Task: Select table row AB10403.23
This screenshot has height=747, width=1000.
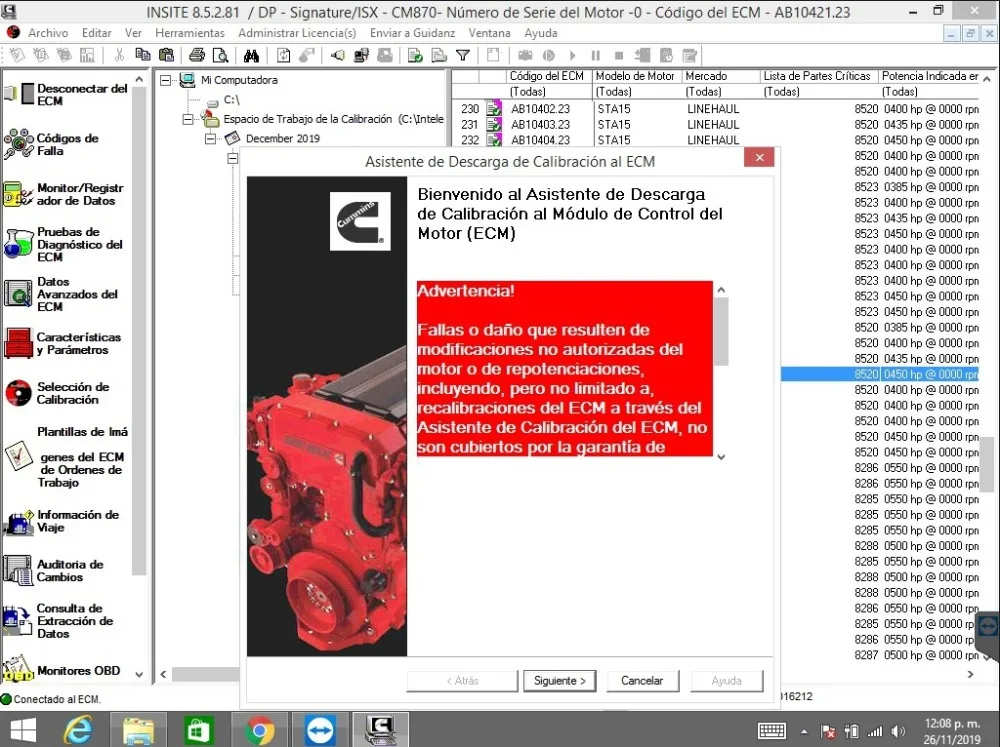Action: point(717,124)
